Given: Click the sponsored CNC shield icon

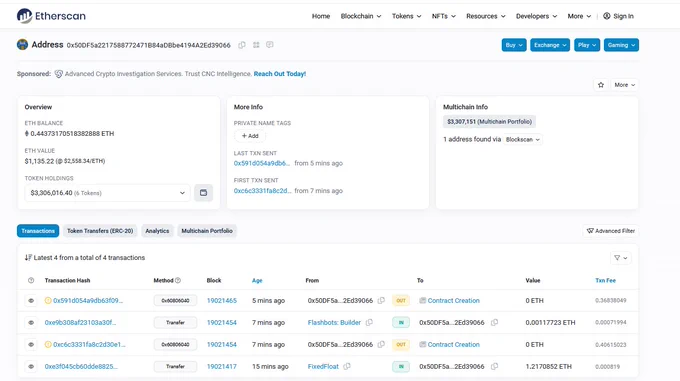Looking at the screenshot, I should (x=59, y=74).
